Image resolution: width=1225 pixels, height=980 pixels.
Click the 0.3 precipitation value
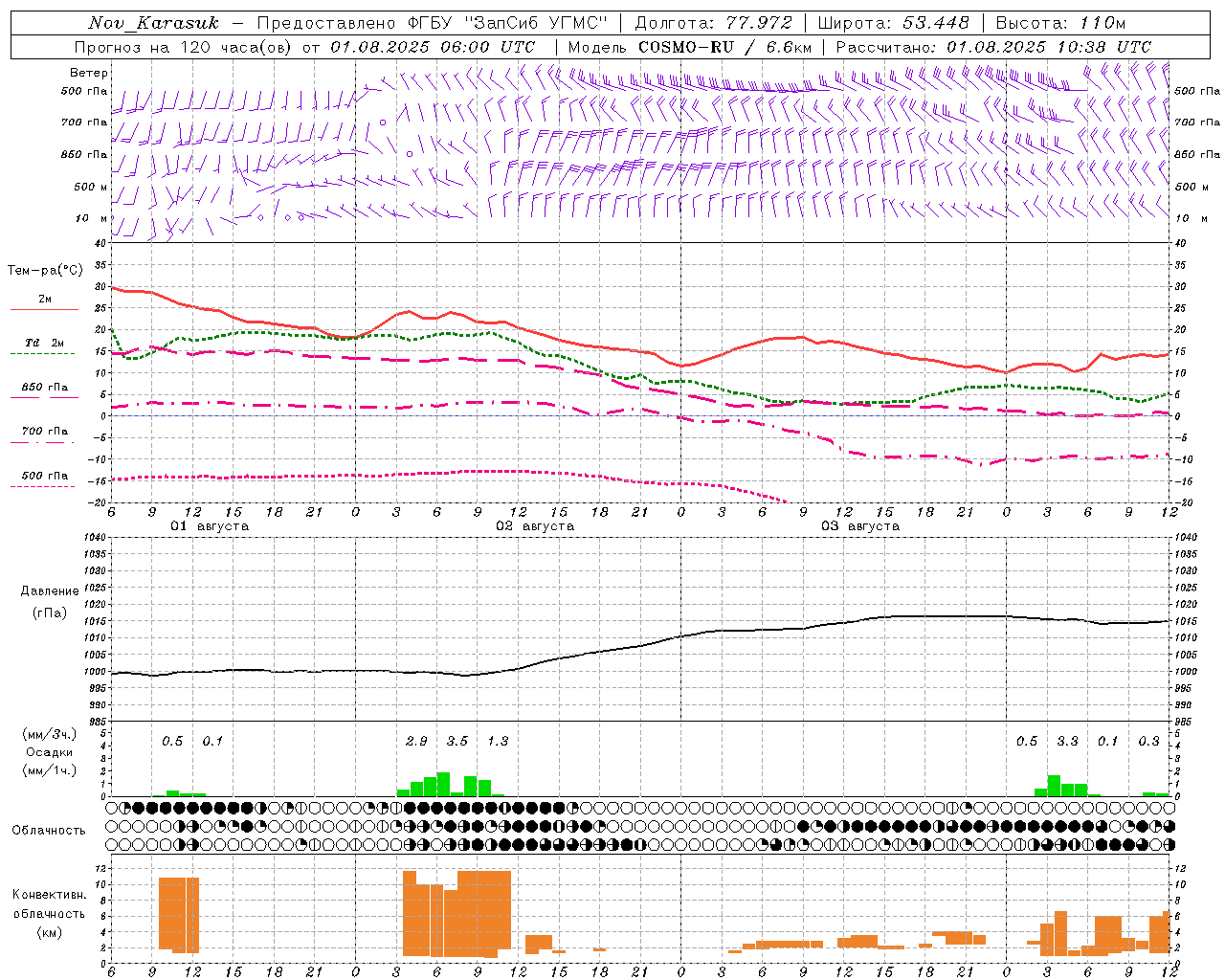point(1148,742)
